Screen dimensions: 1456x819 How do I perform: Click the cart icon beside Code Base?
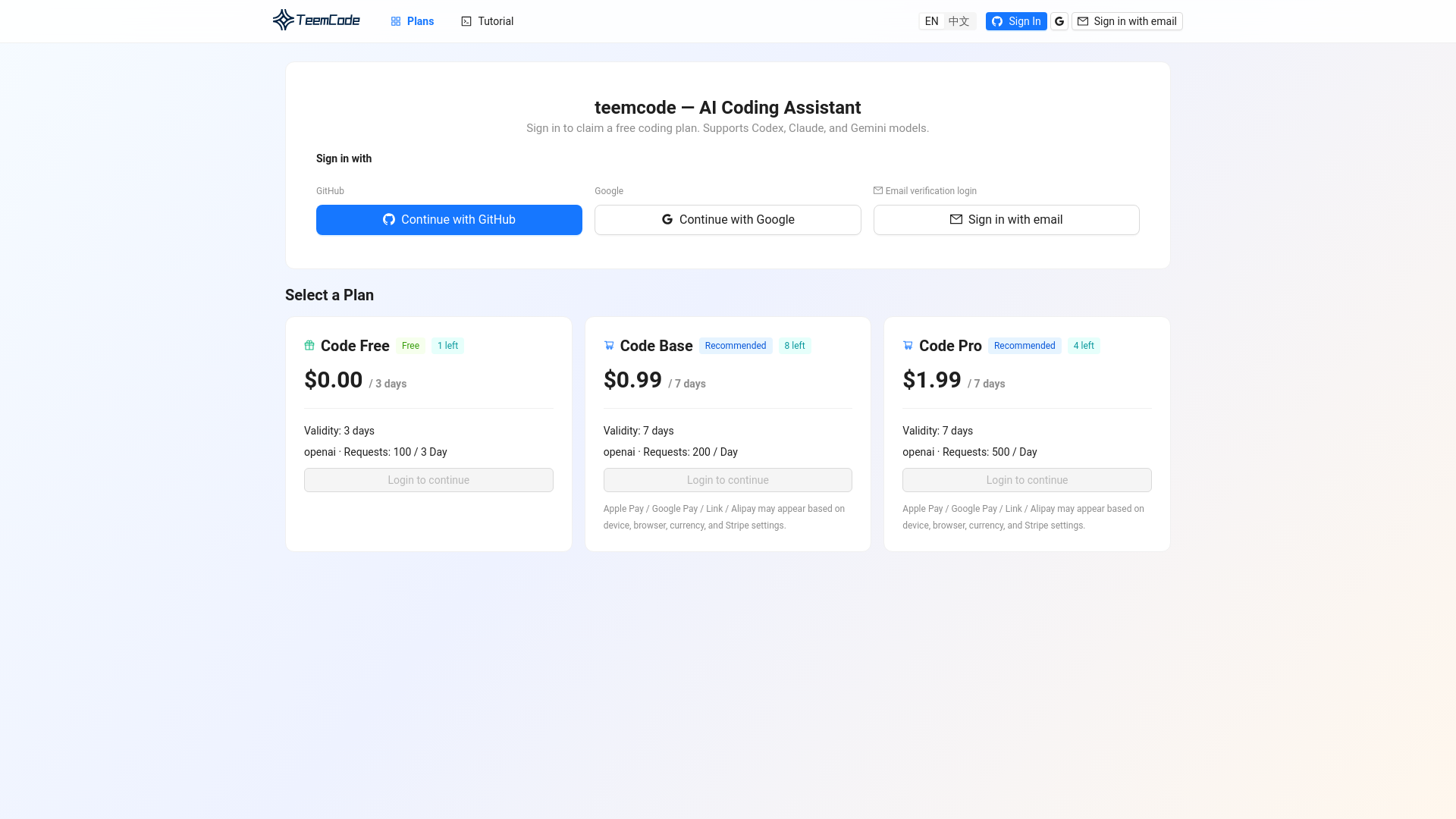pos(609,346)
